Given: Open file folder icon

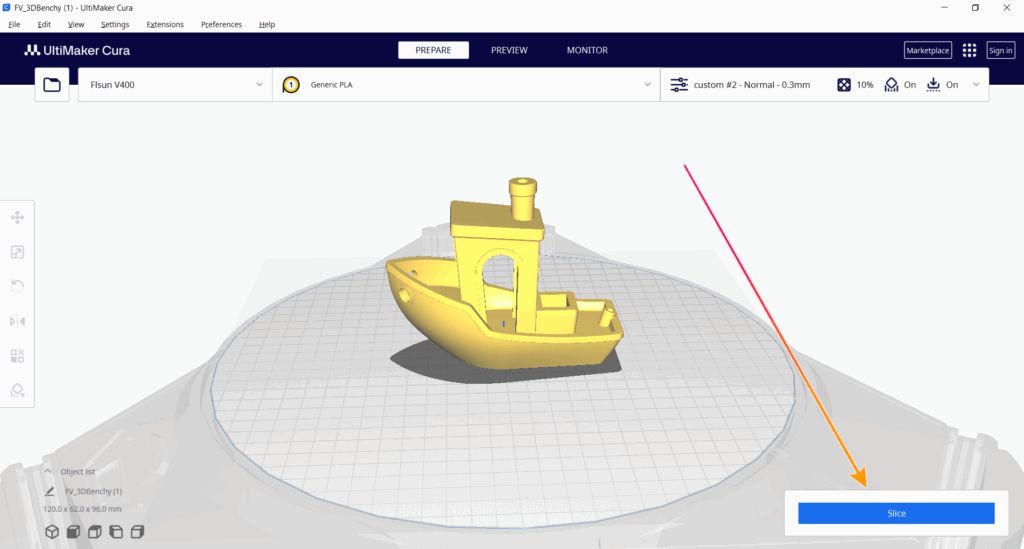Looking at the screenshot, I should coord(52,85).
